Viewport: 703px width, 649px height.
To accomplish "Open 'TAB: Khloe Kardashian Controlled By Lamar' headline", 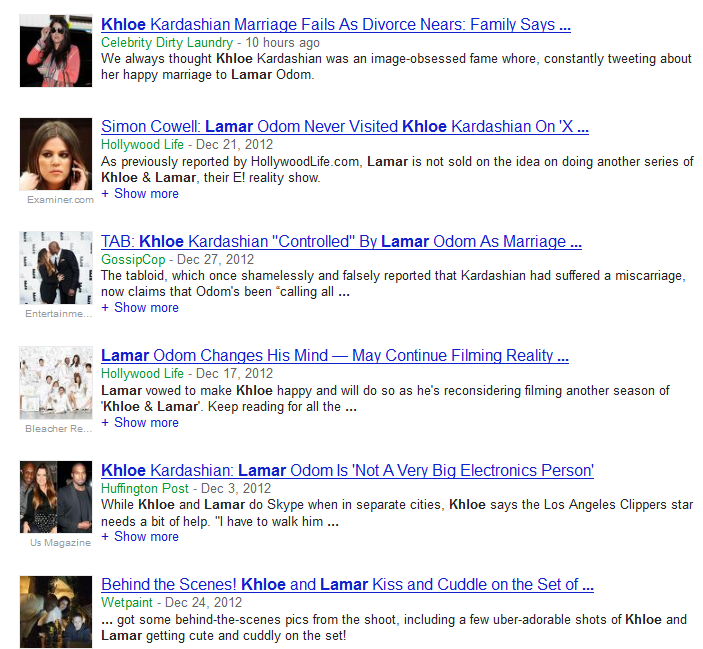I will [341, 241].
